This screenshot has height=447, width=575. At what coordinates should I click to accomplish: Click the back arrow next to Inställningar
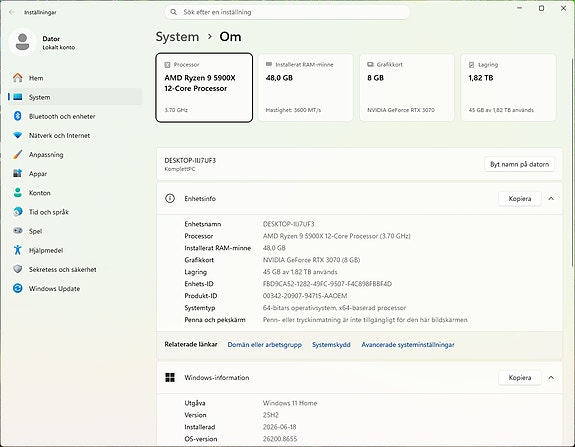pyautogui.click(x=12, y=12)
